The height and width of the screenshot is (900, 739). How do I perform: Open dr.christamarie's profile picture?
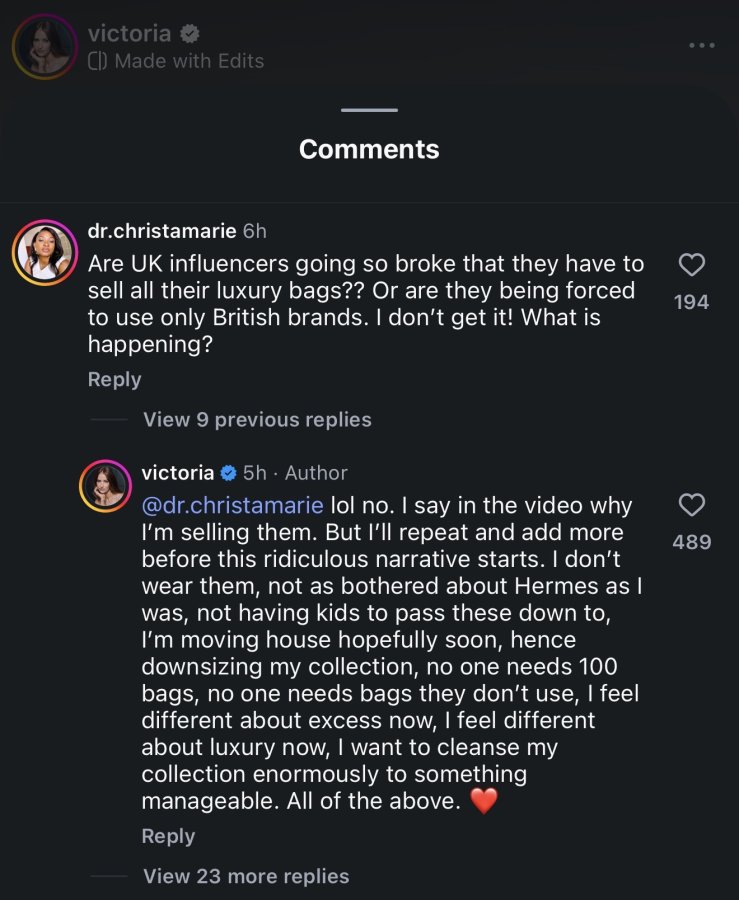coord(45,252)
